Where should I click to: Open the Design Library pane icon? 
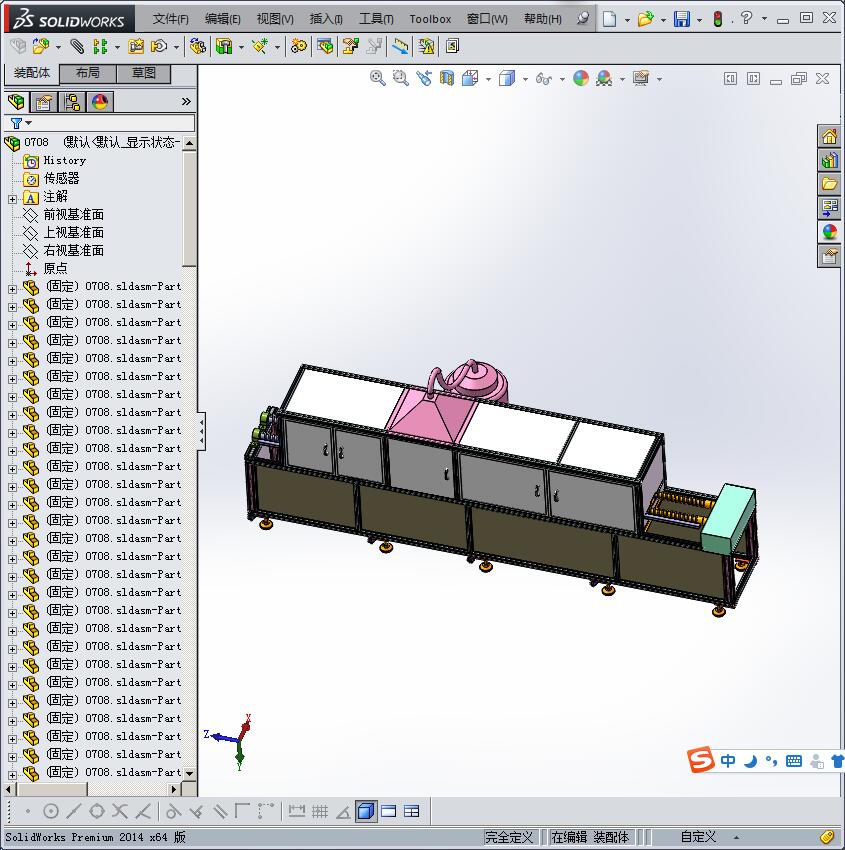(829, 160)
